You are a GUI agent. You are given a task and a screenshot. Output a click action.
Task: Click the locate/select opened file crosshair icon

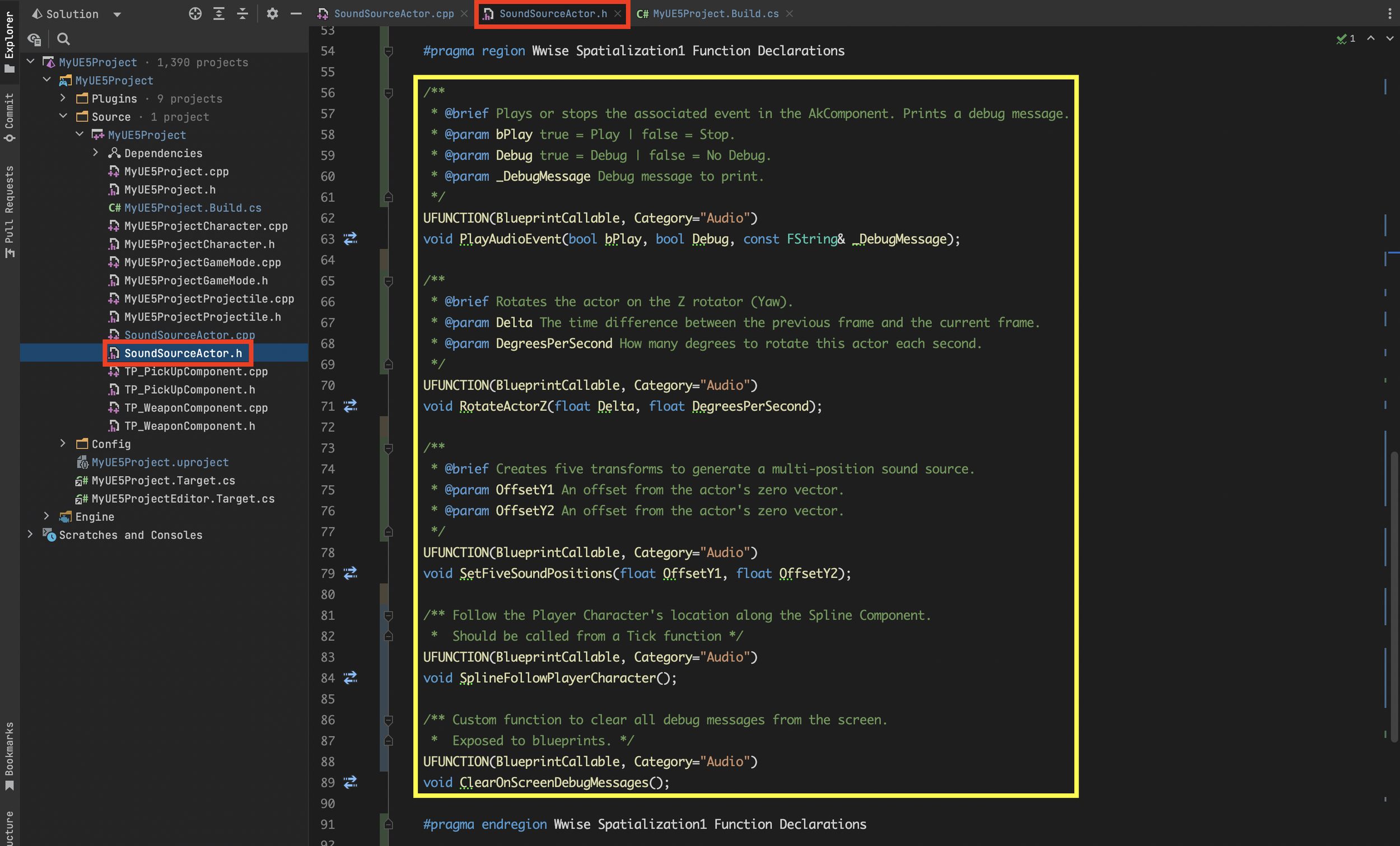(195, 13)
